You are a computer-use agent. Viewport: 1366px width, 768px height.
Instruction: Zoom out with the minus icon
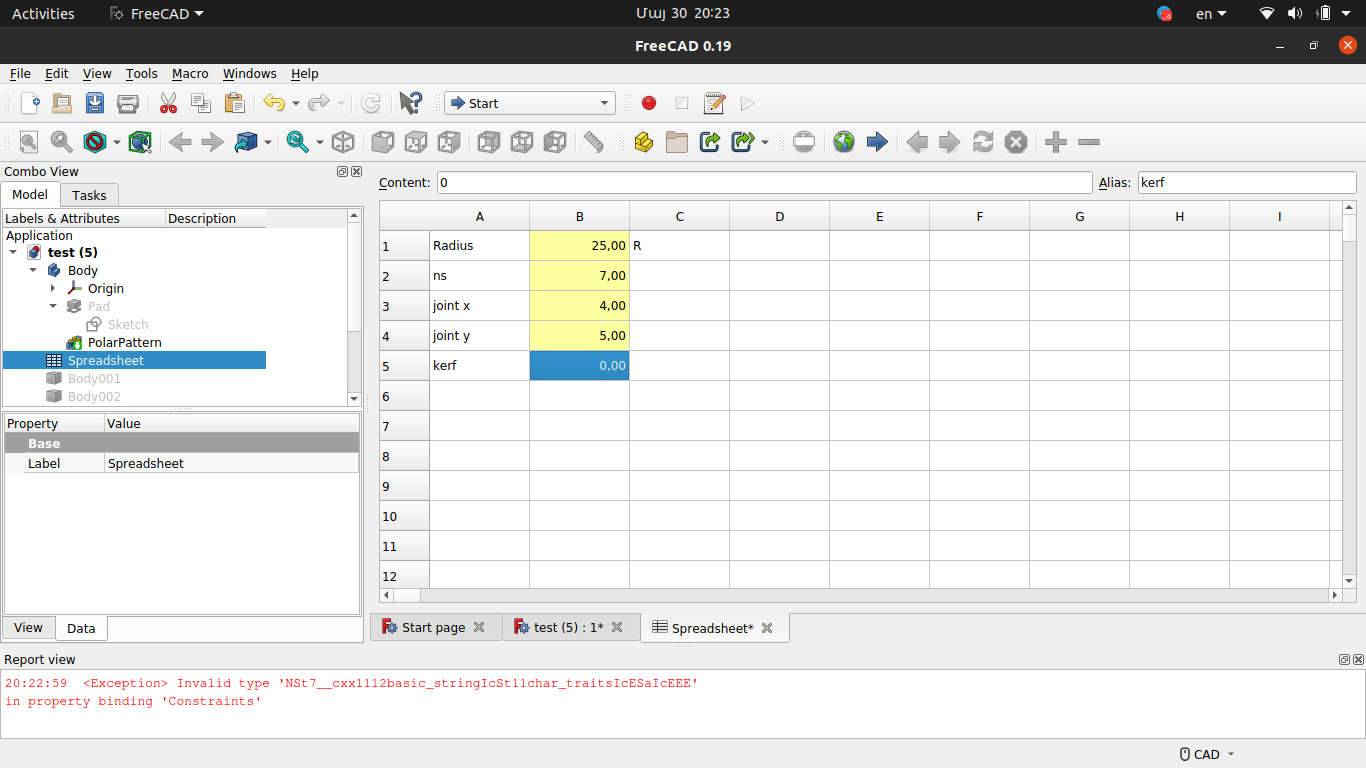tap(1089, 142)
